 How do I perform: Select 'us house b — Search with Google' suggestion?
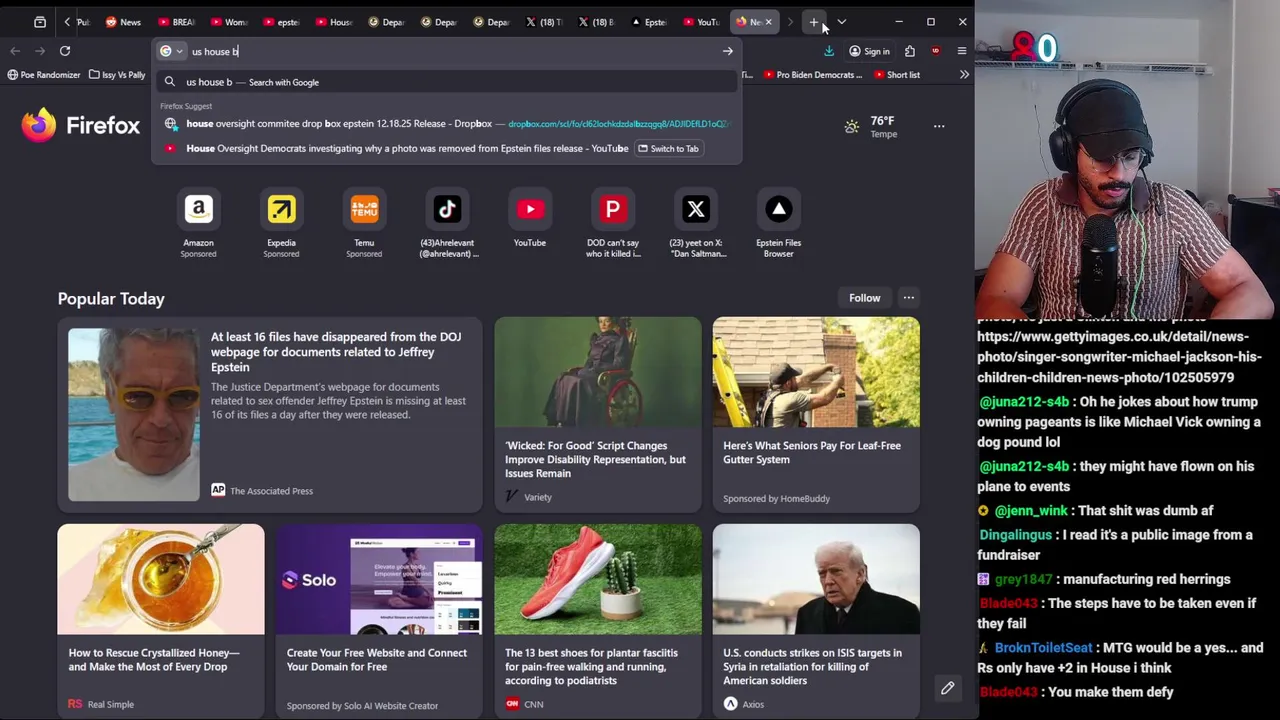tap(447, 82)
